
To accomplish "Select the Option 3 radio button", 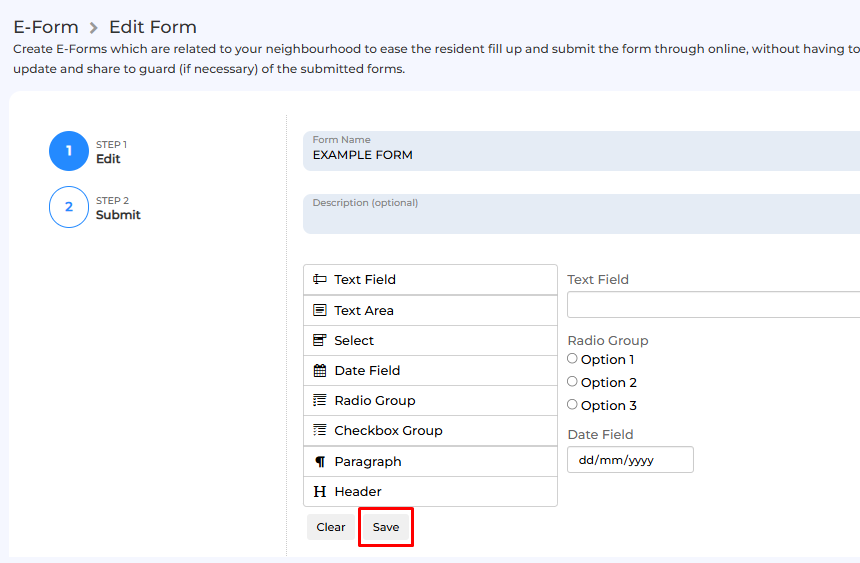I will [x=572, y=404].
